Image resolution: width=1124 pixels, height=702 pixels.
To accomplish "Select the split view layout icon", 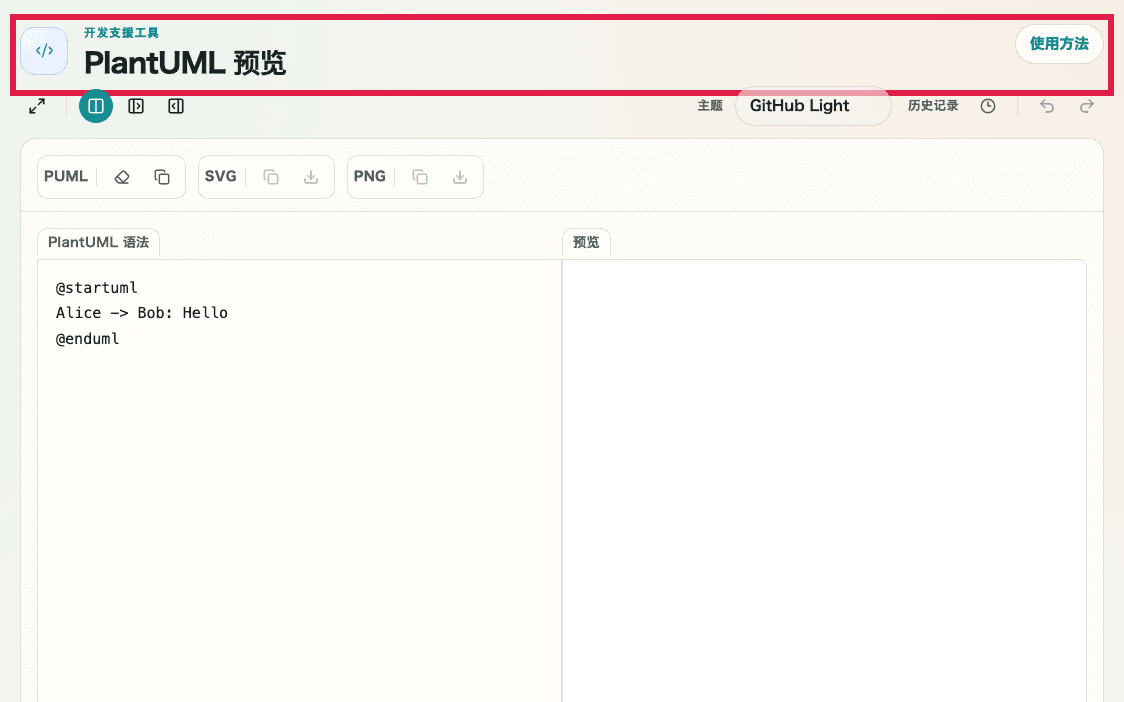I will (96, 106).
